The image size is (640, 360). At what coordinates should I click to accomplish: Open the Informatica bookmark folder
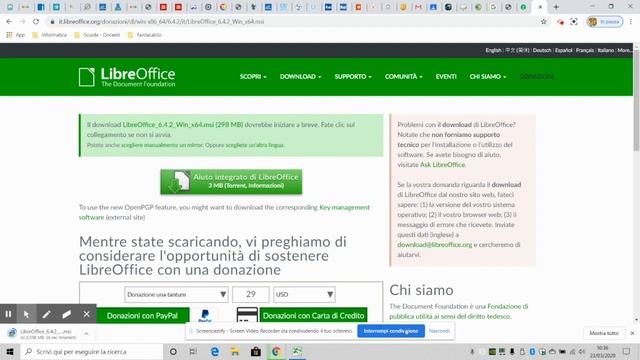(49, 35)
